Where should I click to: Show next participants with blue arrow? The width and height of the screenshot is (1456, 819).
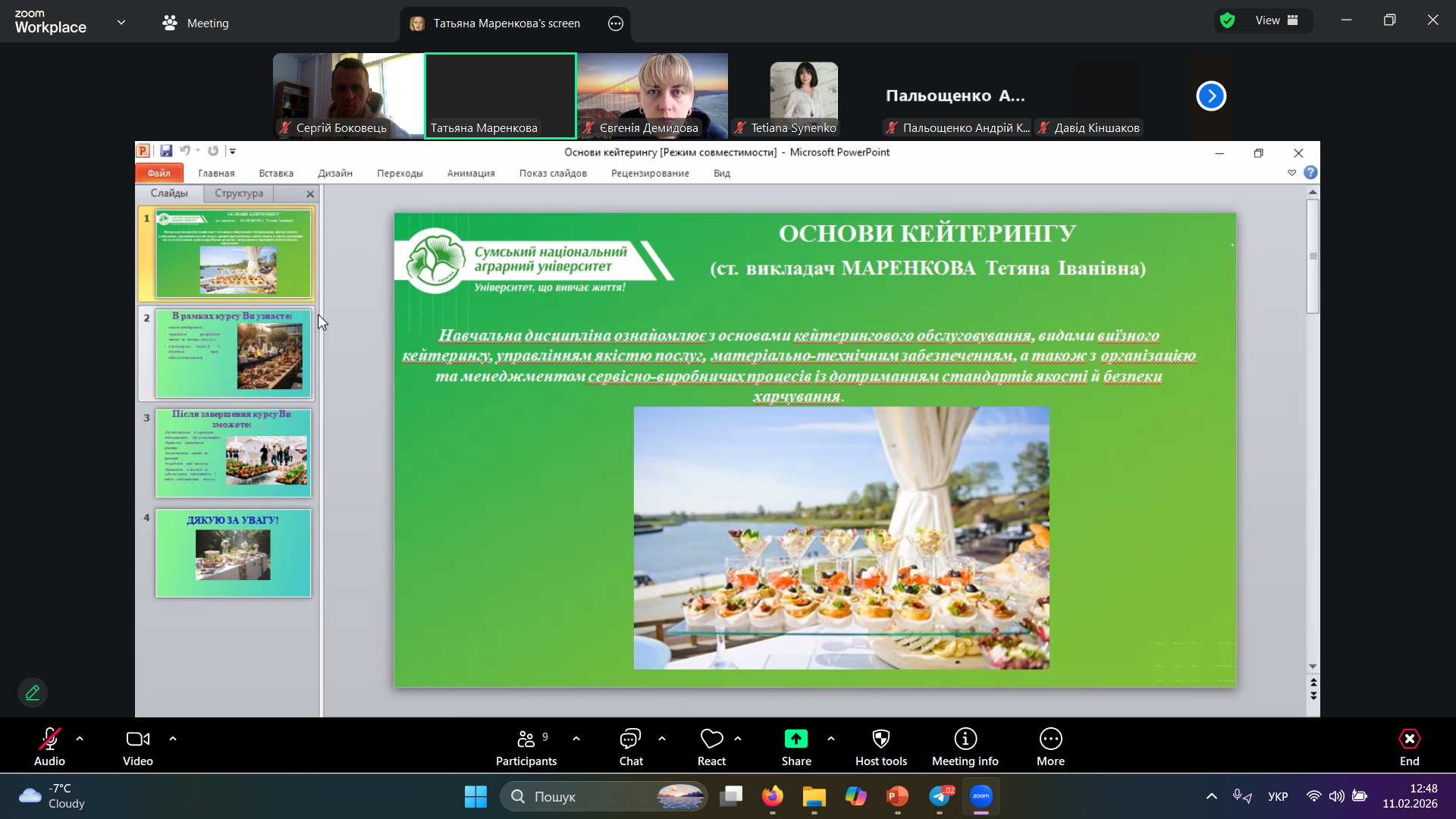coord(1211,96)
